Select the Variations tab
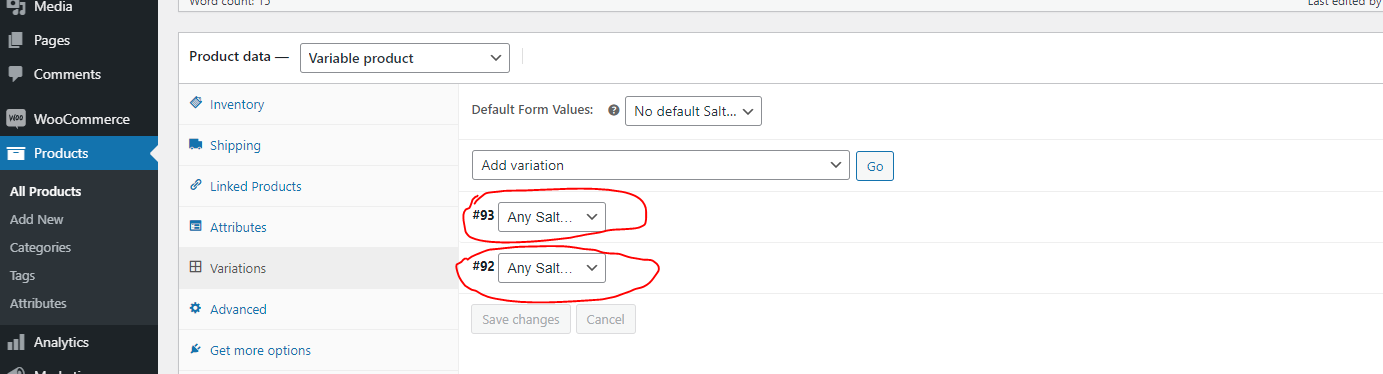The height and width of the screenshot is (374, 1383). [318, 268]
